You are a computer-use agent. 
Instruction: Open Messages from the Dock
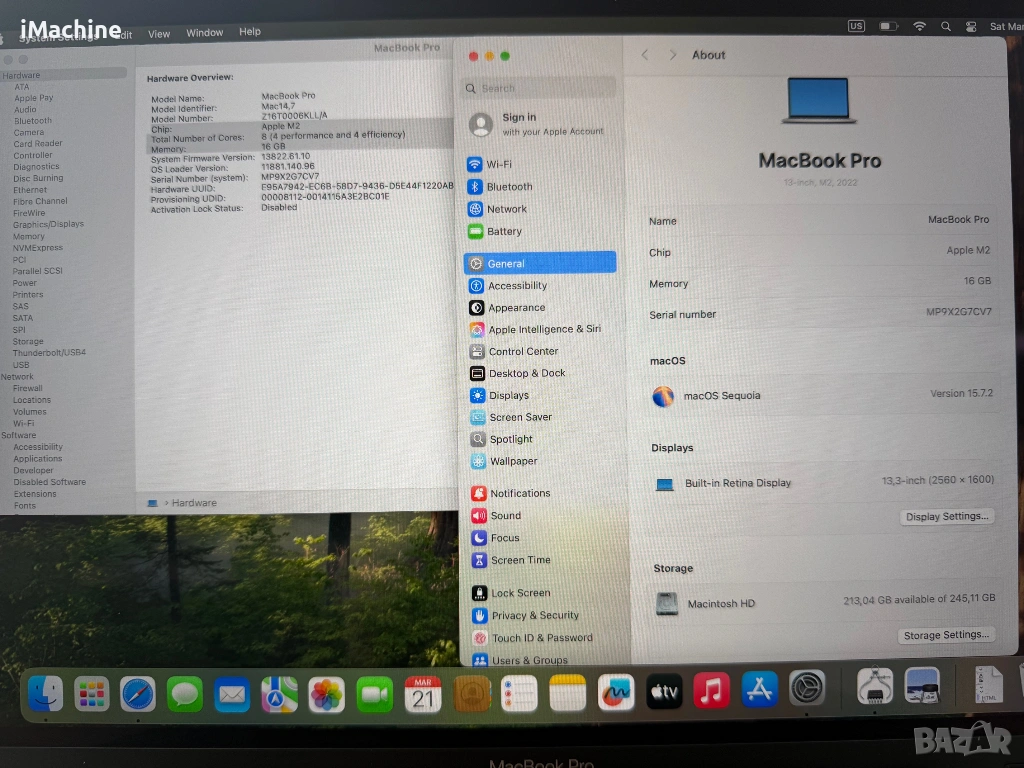(185, 694)
